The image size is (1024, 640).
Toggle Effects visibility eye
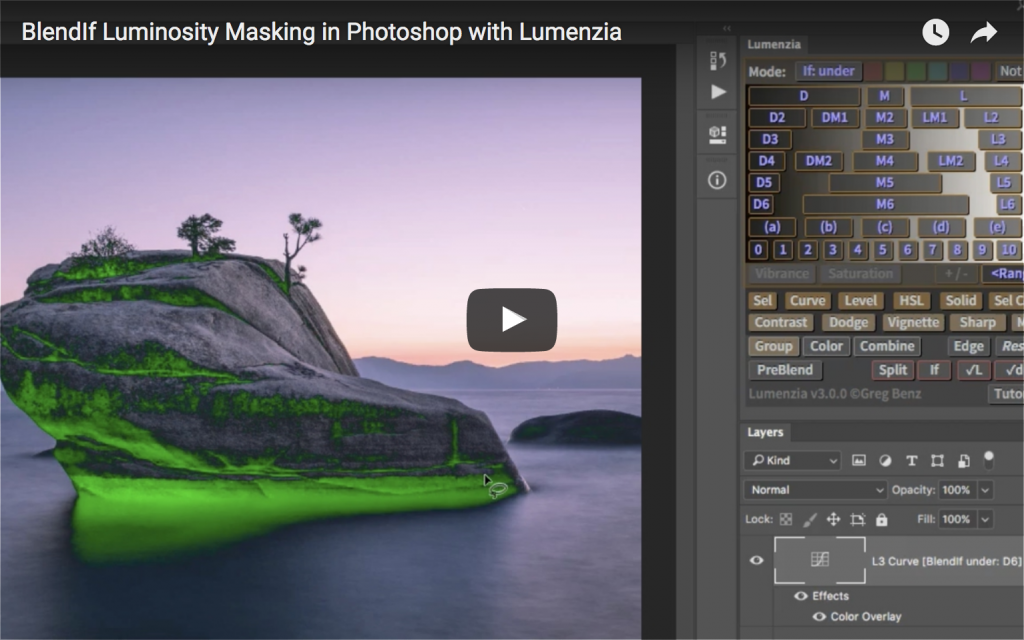[x=801, y=596]
